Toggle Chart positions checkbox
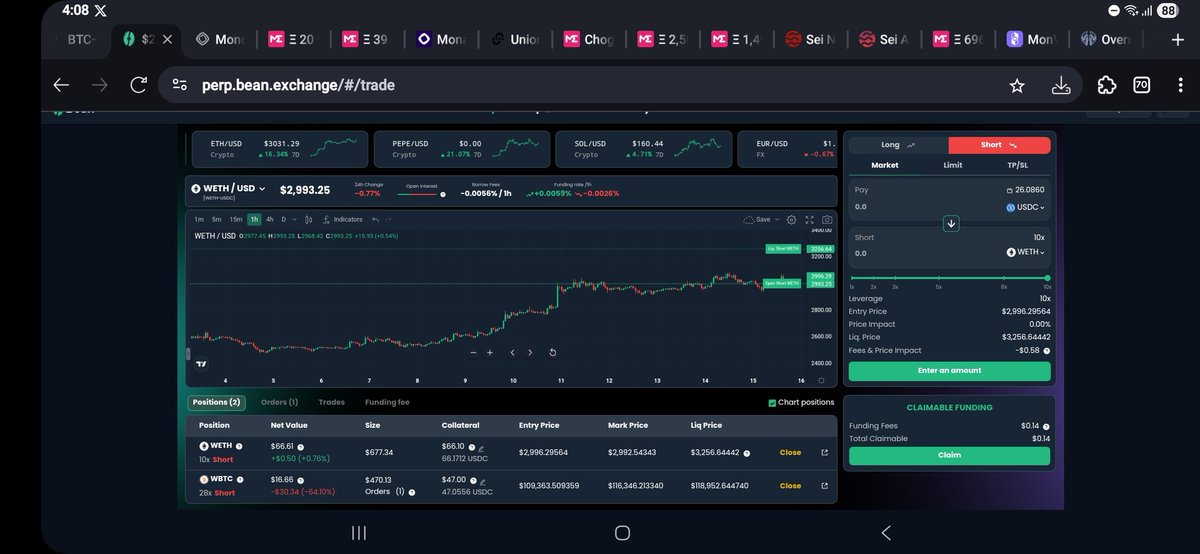The image size is (1200, 554). pos(772,402)
